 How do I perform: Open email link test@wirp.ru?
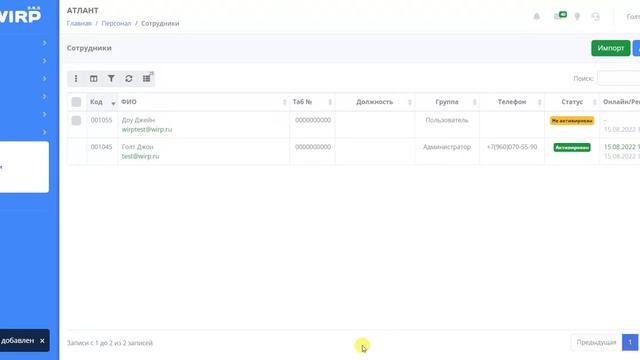click(x=140, y=156)
